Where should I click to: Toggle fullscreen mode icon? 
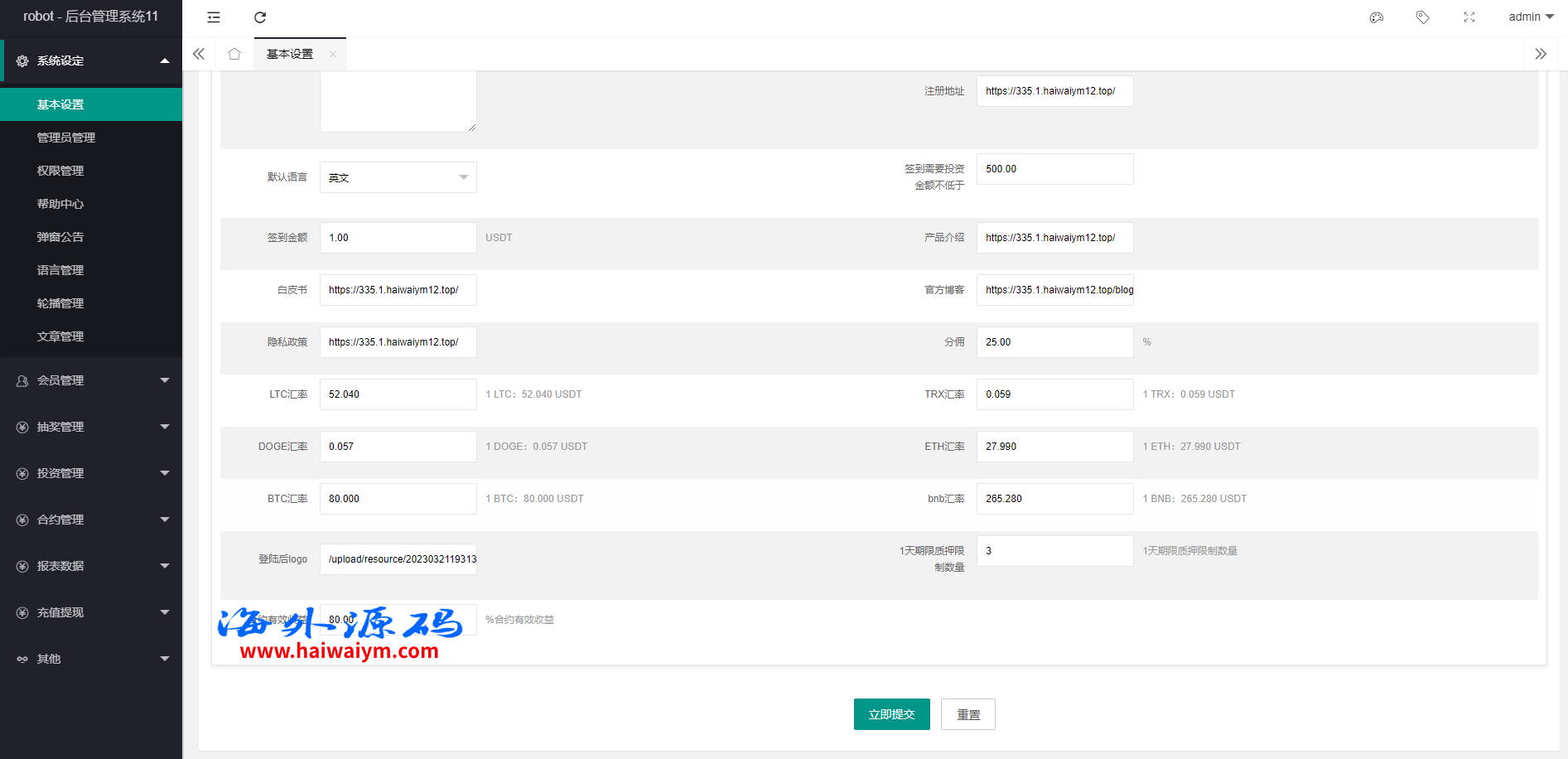point(1469,17)
